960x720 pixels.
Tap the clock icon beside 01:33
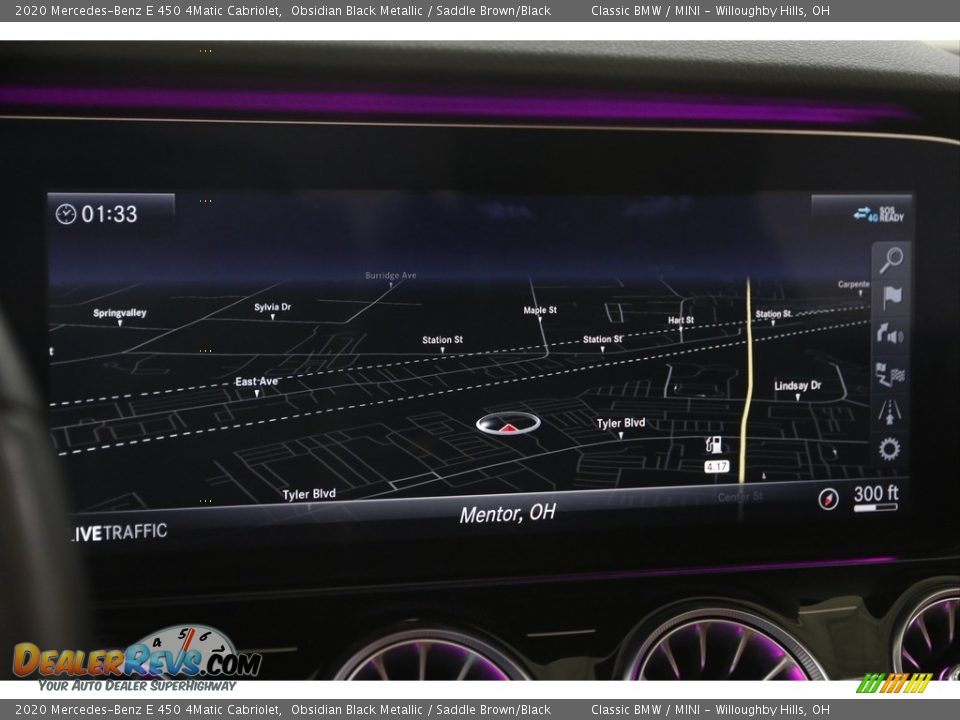(x=66, y=214)
